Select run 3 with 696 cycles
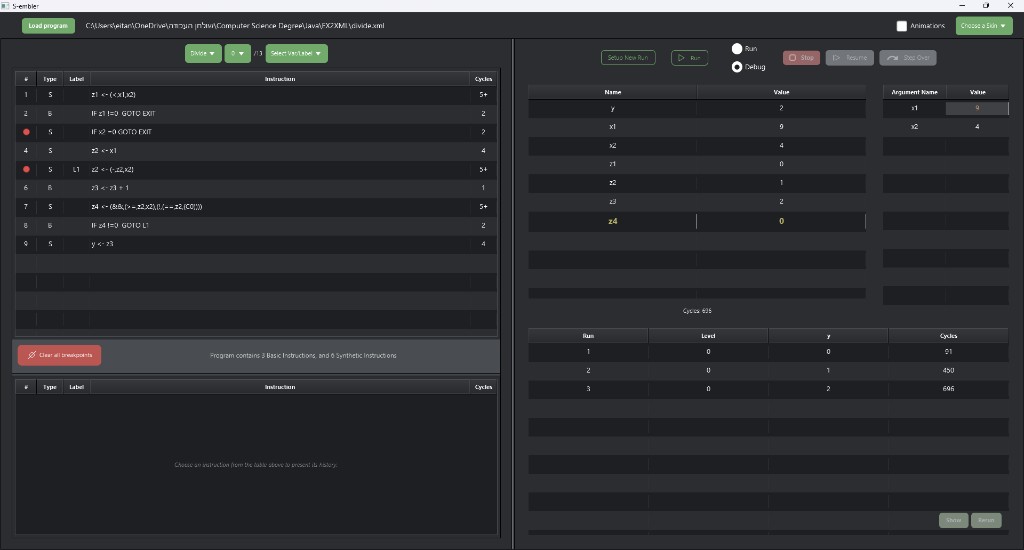This screenshot has height=550, width=1024. point(768,389)
